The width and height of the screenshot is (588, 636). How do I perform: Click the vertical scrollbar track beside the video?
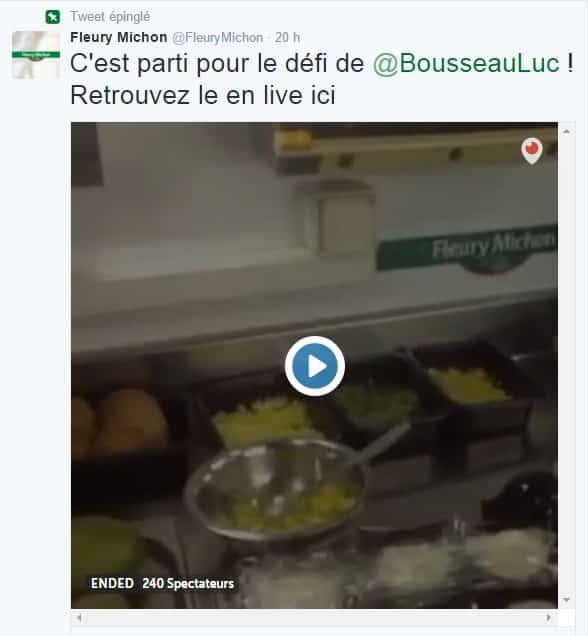pos(567,365)
